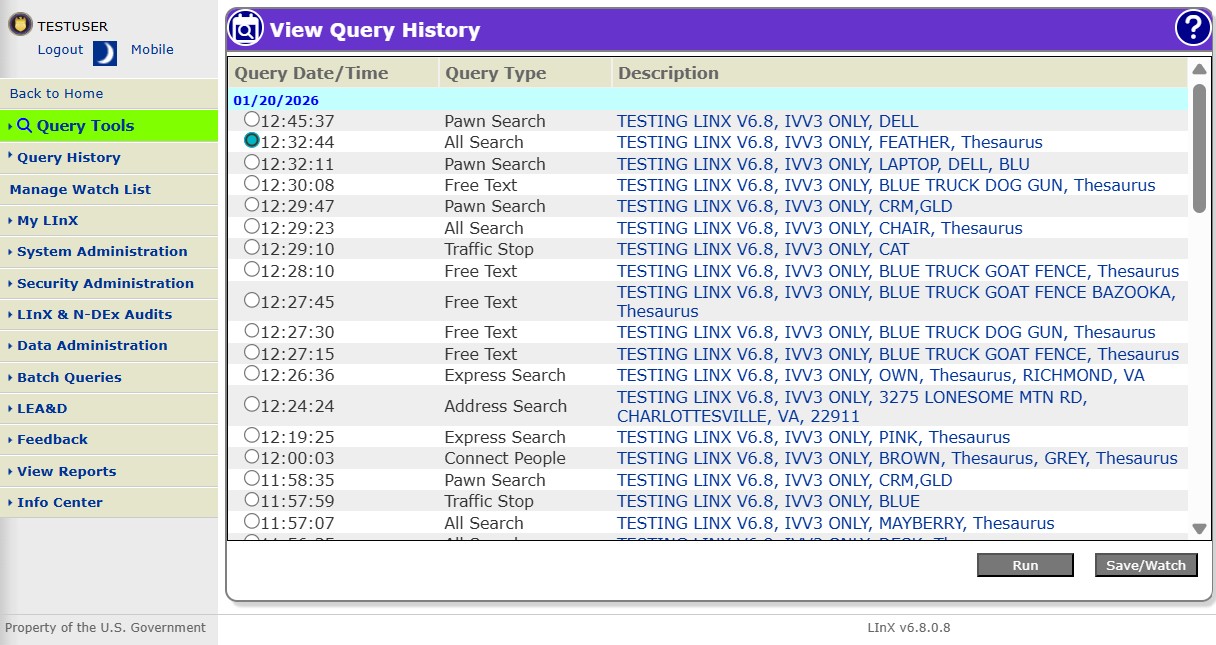Select the 12:45:37 Pawn Search radio button
The height and width of the screenshot is (645, 1216).
[x=252, y=120]
